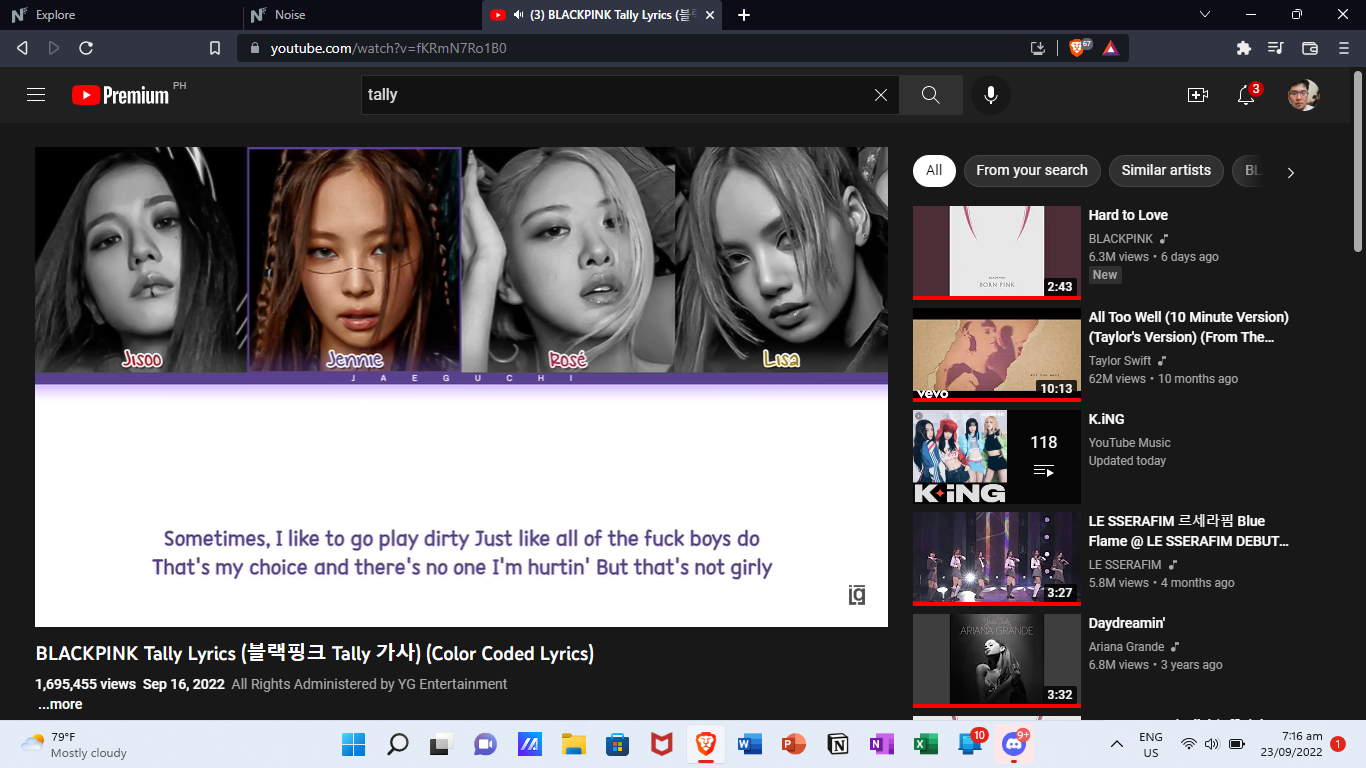The image size is (1366, 768).
Task: Go back with the browser back arrow
Action: pyautogui.click(x=22, y=48)
